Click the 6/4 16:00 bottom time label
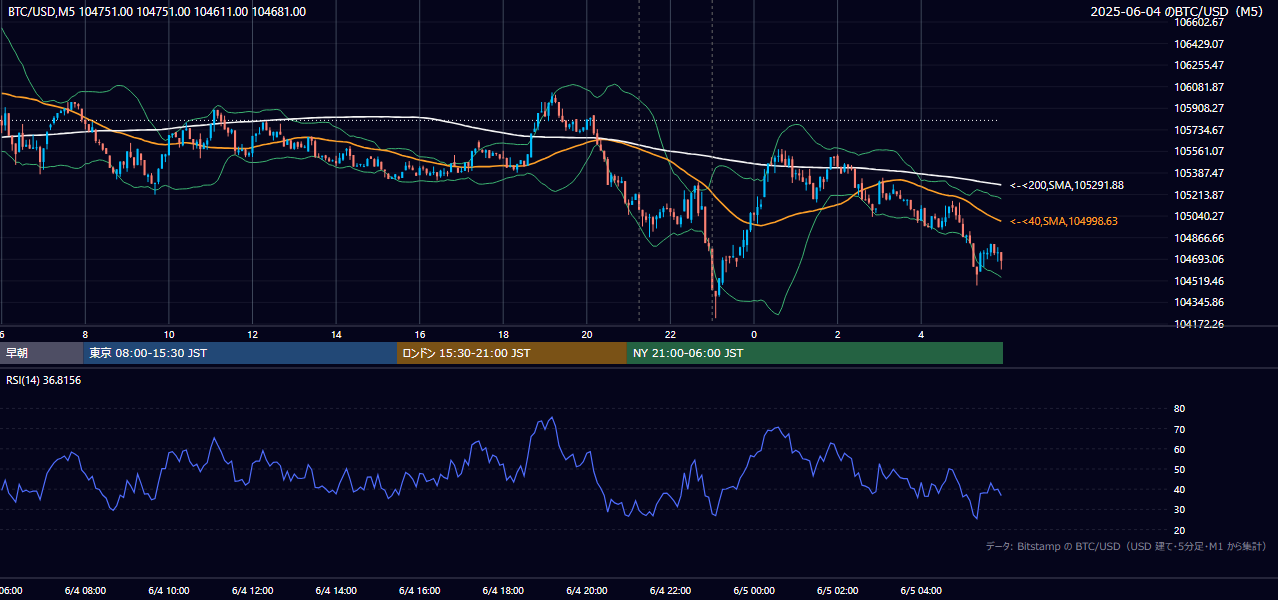The image size is (1278, 600). (x=419, y=591)
